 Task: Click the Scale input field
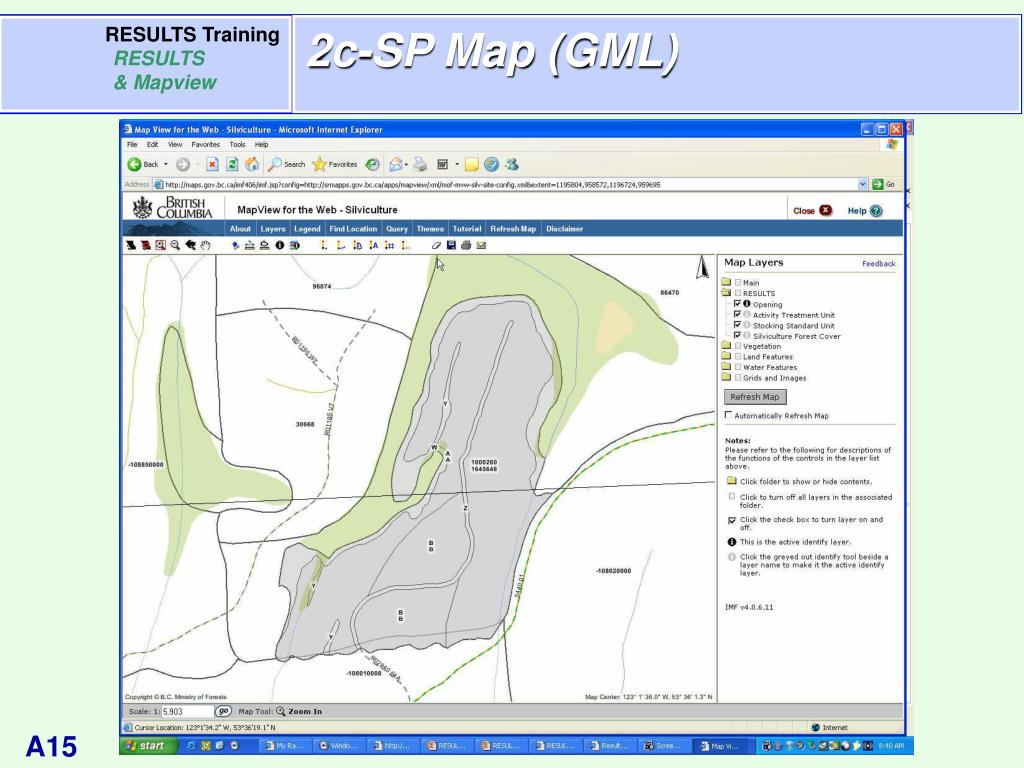[187, 711]
